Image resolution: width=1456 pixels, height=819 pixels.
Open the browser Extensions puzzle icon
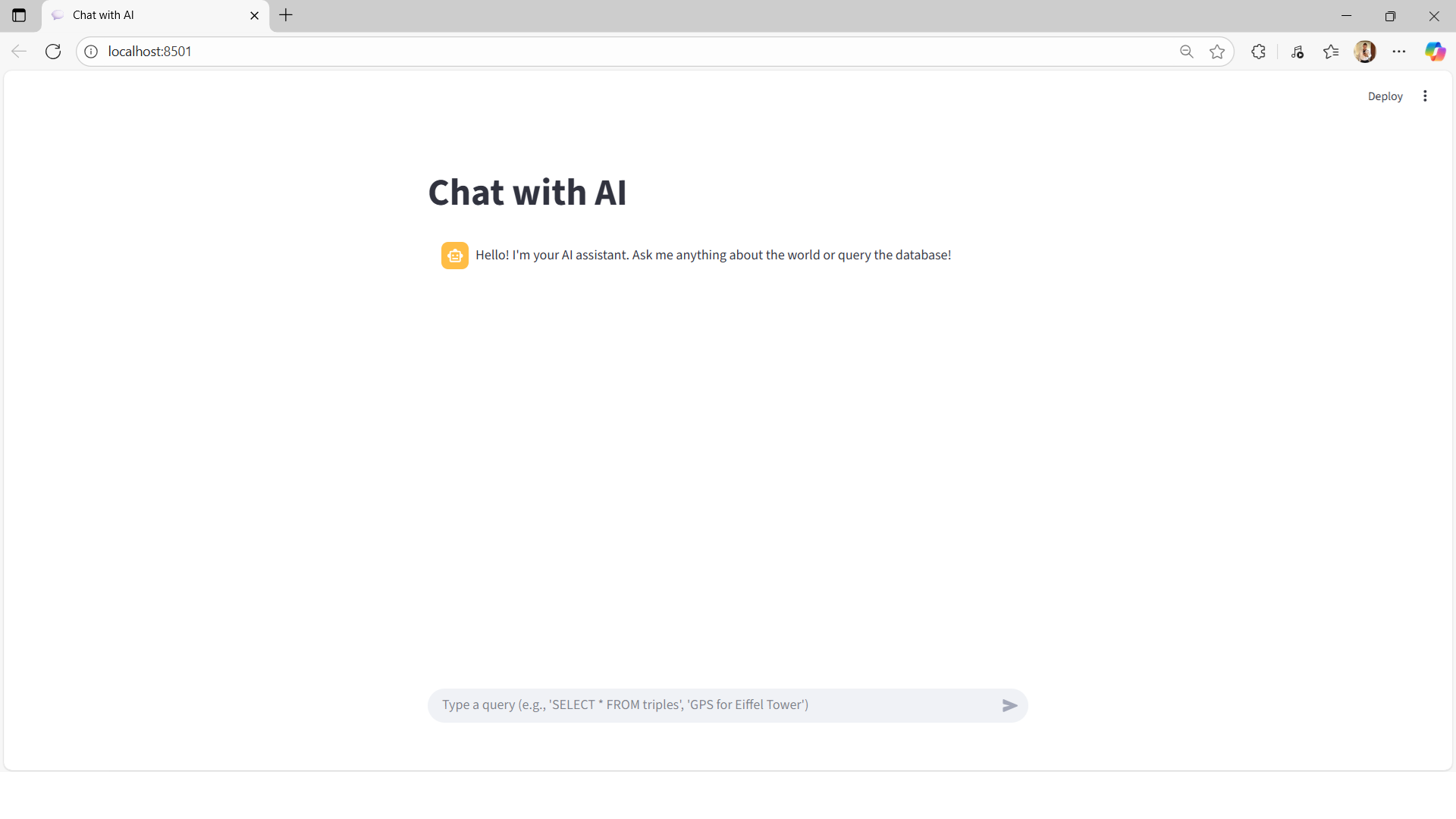click(1258, 52)
